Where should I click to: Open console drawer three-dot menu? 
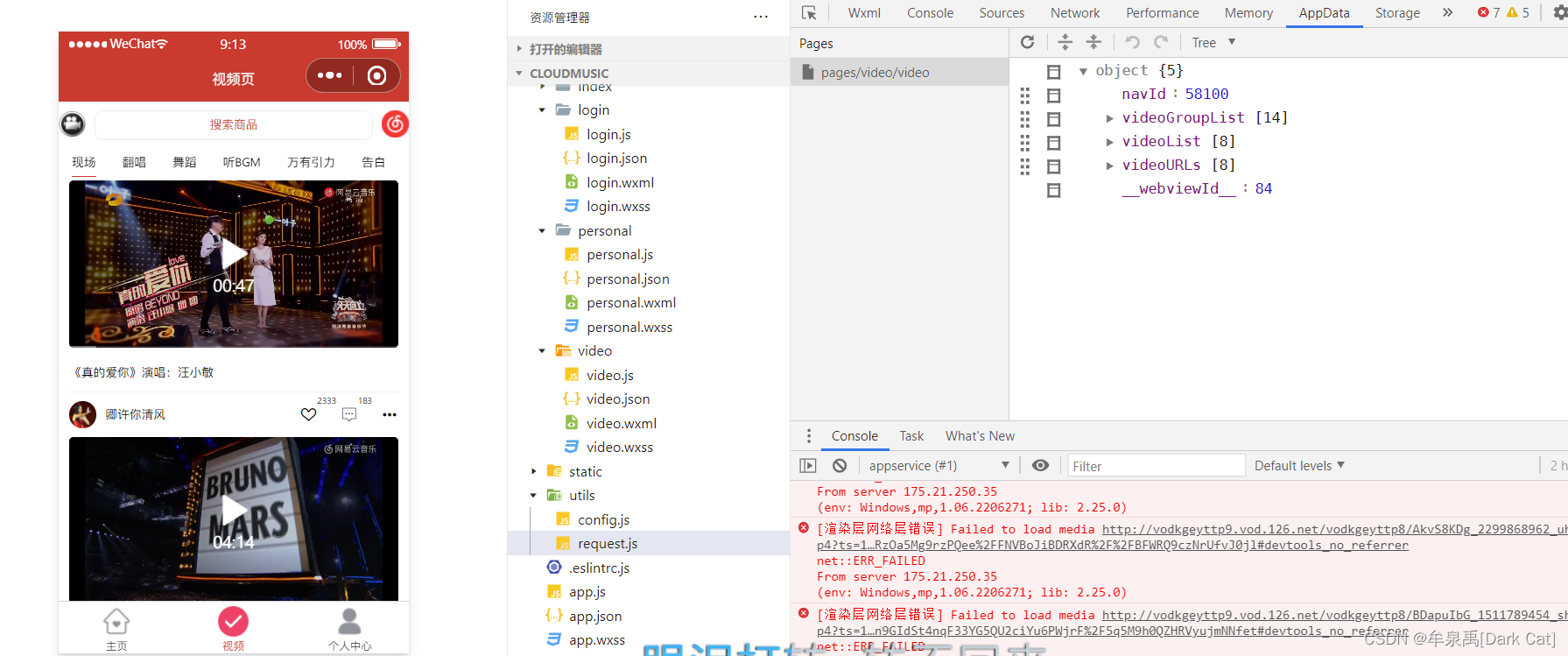click(809, 436)
